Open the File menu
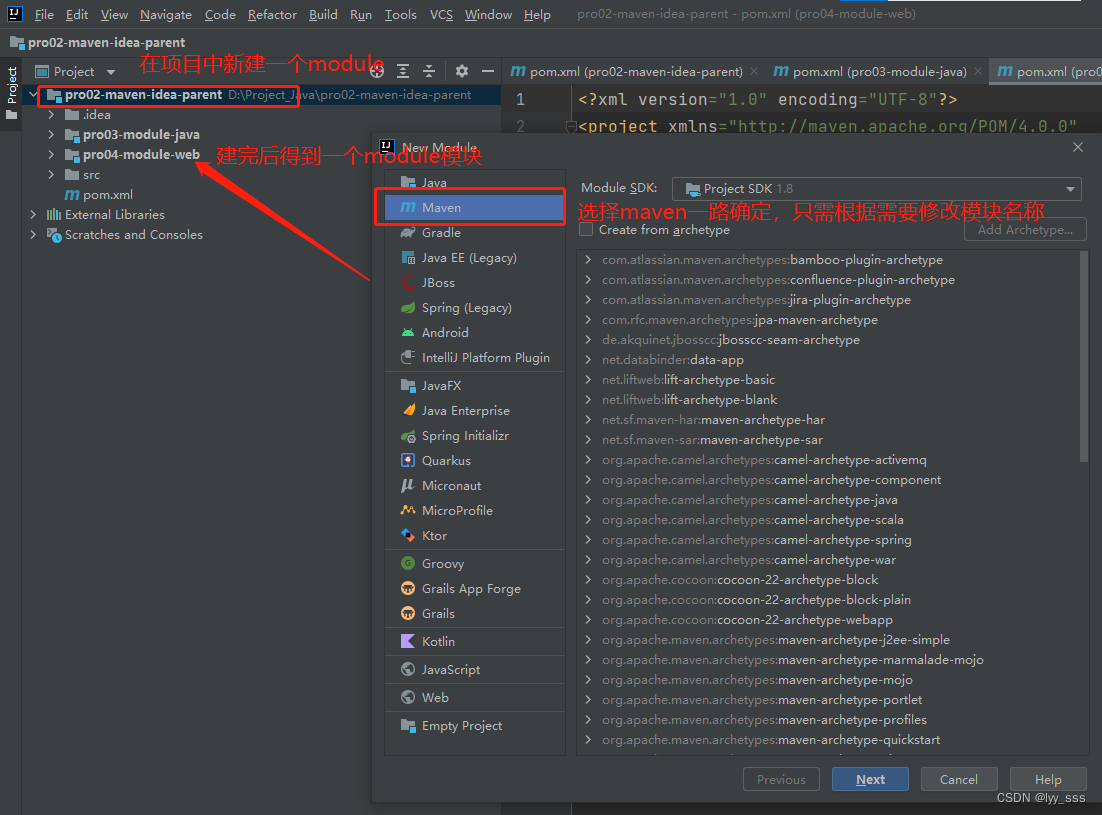 coord(44,14)
